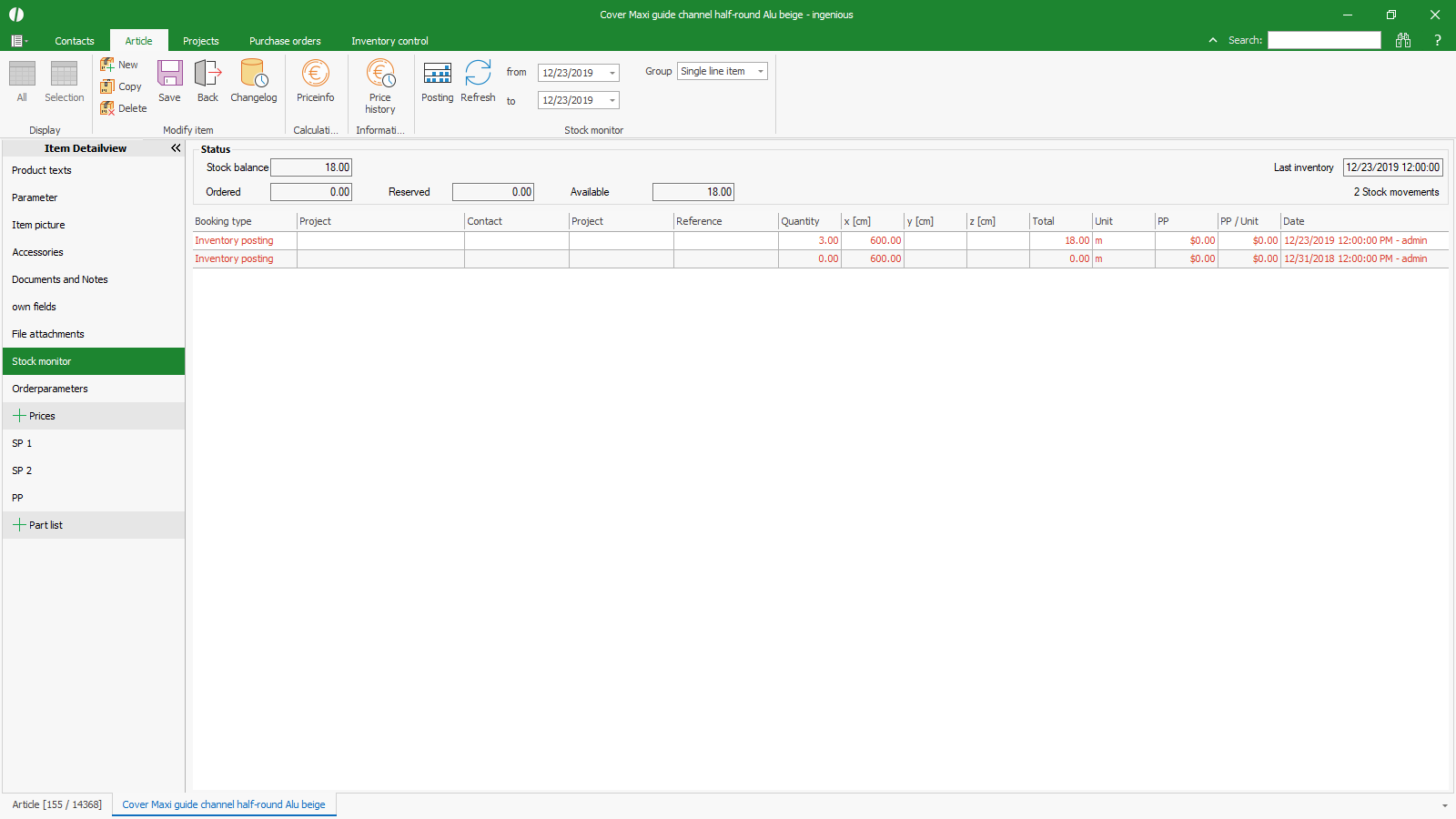Expand the Part list section

click(x=19, y=525)
